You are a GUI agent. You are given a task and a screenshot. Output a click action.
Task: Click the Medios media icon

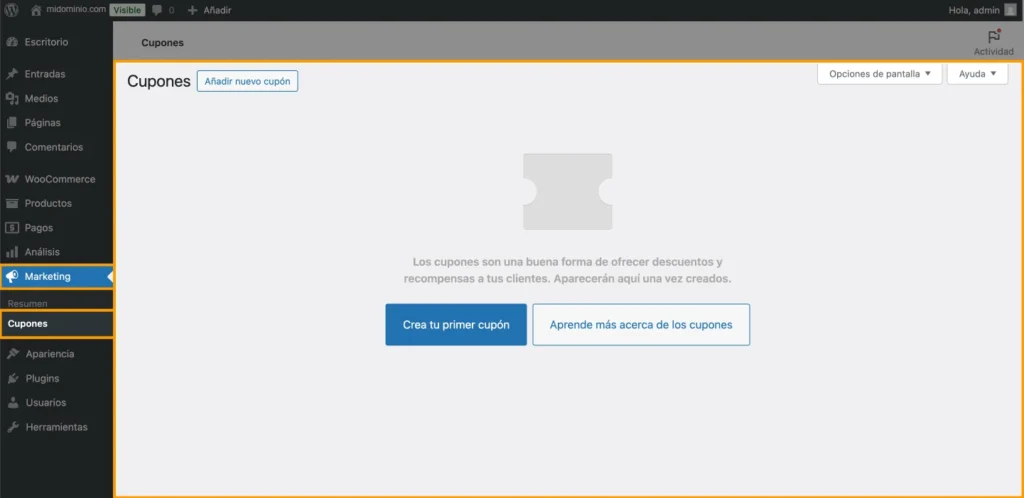click(11, 99)
